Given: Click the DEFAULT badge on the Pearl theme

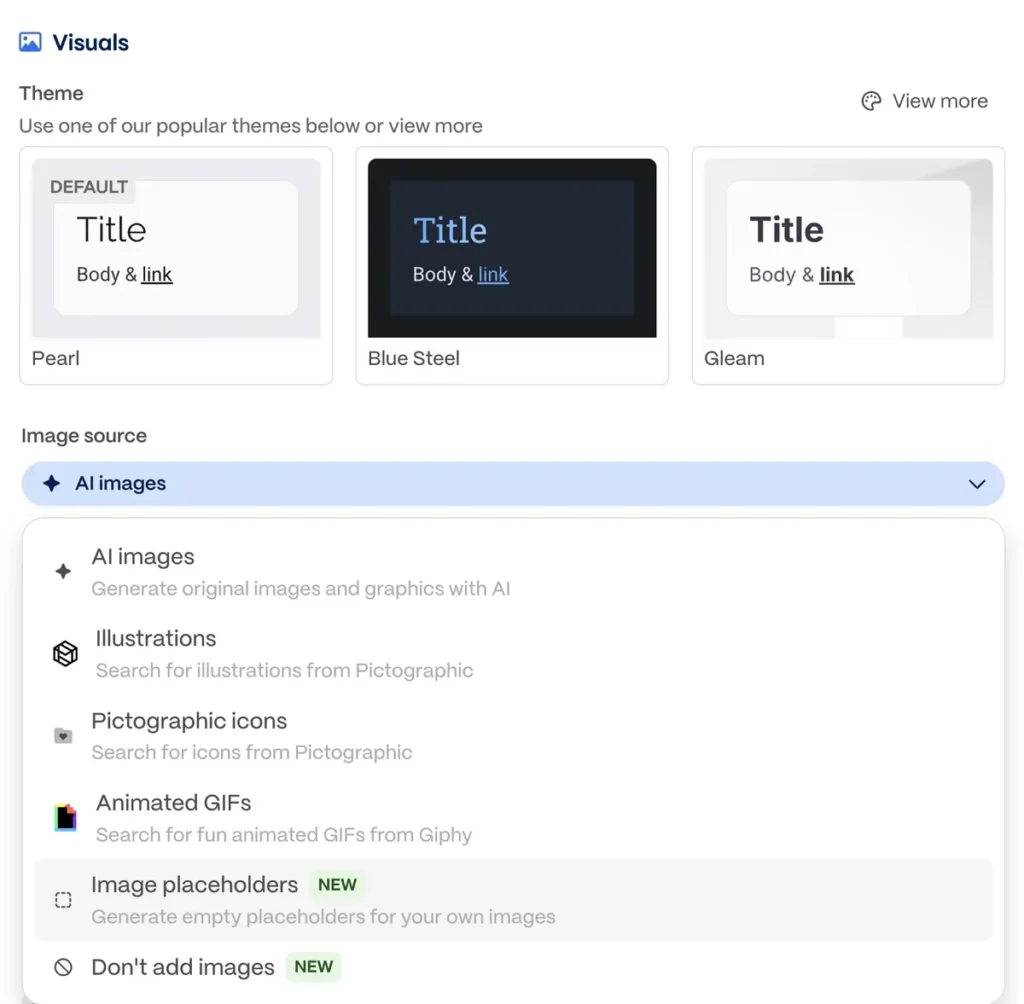Looking at the screenshot, I should click(x=89, y=187).
